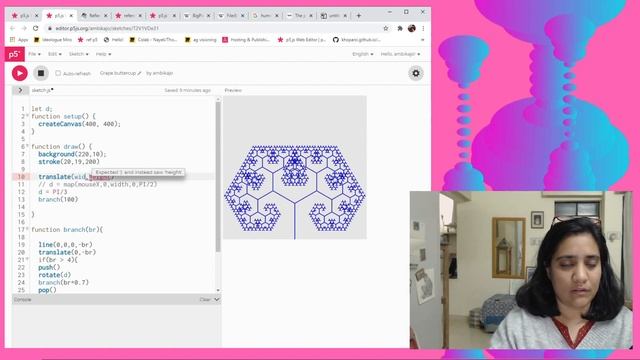Screen dimensions: 640x360
Task: Open the Ideologue Miro bookmark
Action: pyautogui.click(x=53, y=40)
